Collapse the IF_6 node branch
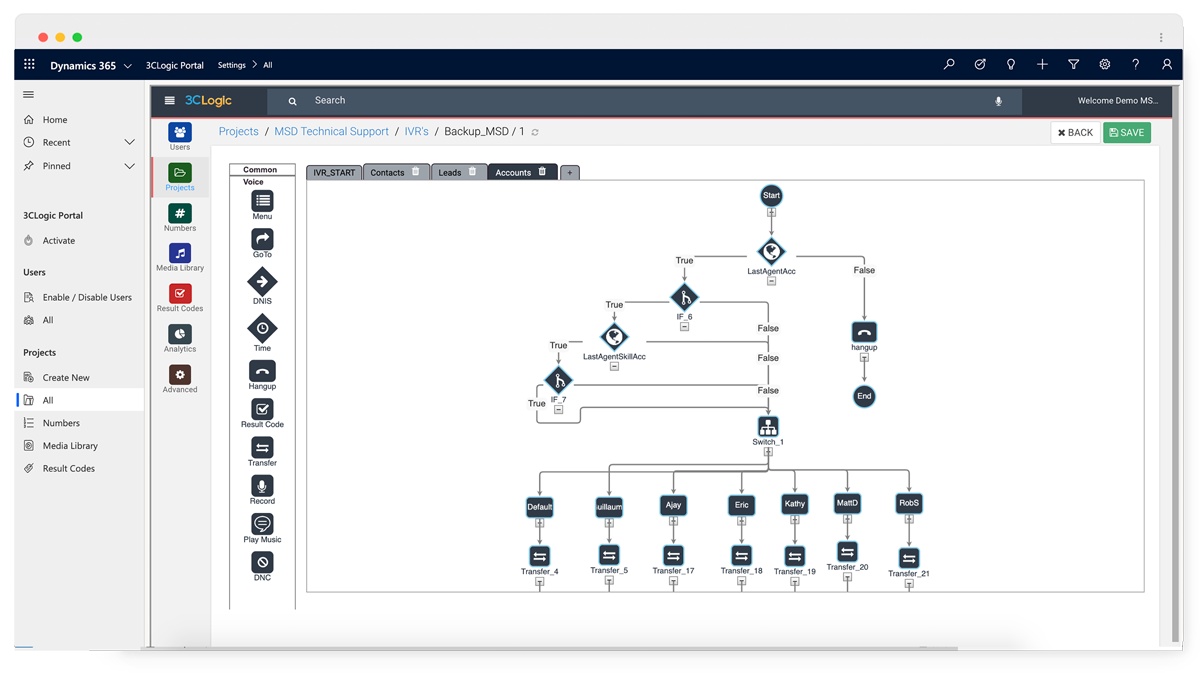Screen dimensions: 1200x673 (x=684, y=327)
